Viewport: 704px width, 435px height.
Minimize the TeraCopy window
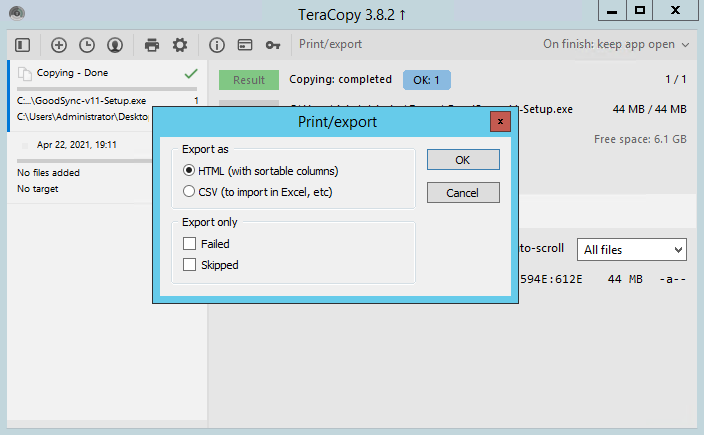pos(612,11)
